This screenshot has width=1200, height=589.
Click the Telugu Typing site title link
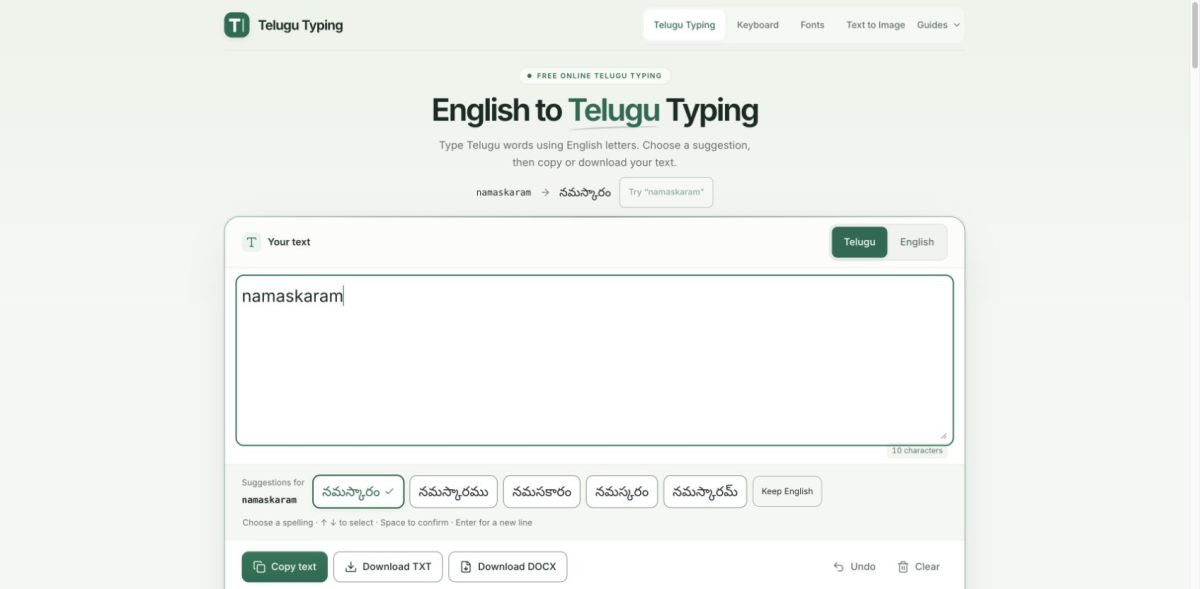(x=300, y=25)
